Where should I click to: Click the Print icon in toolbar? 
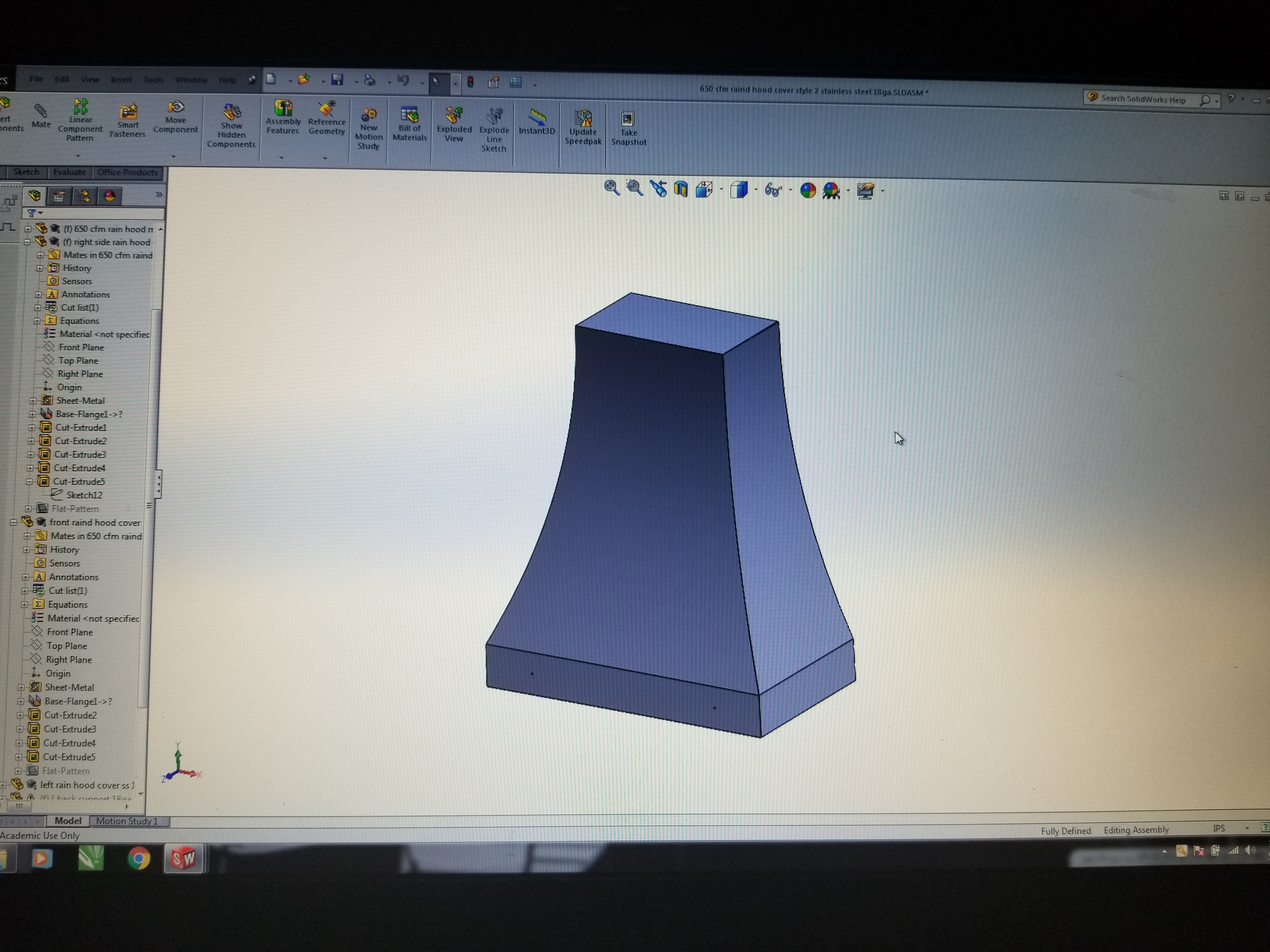[370, 80]
